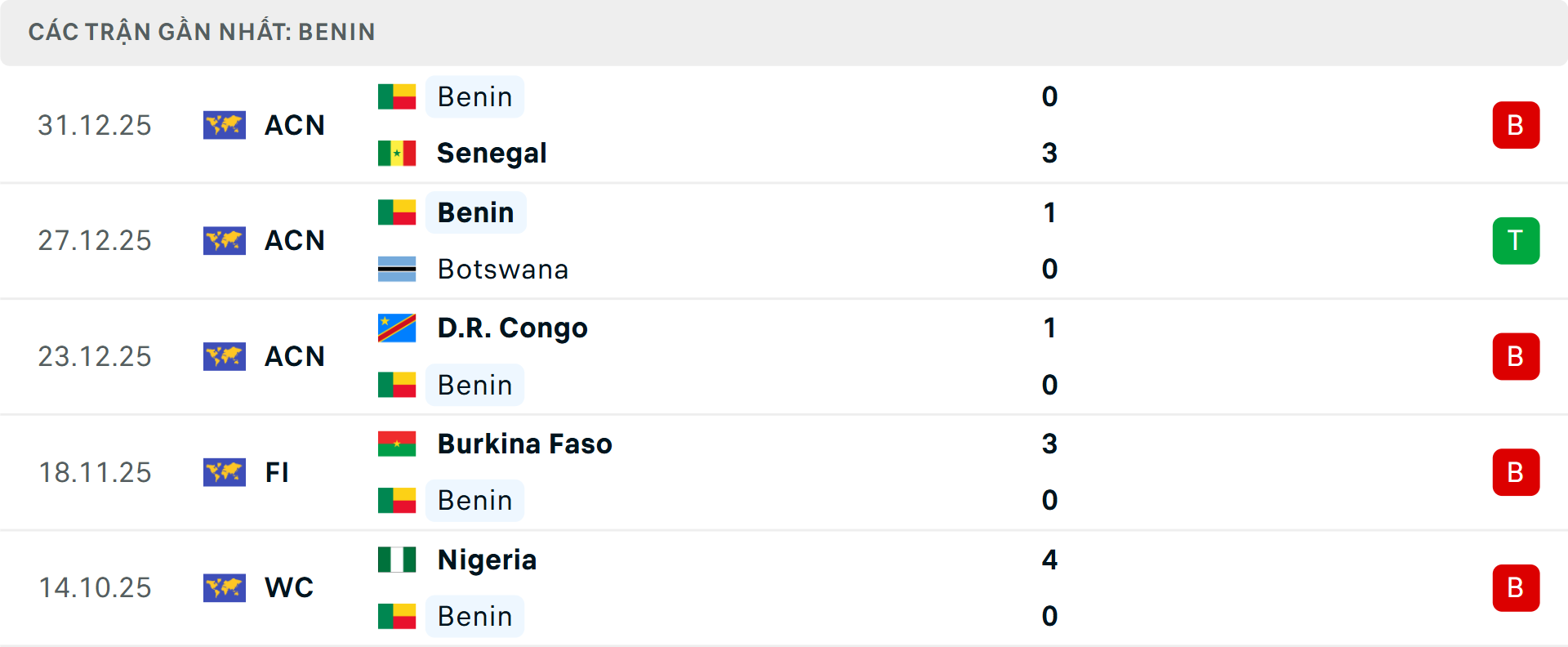This screenshot has height=647, width=1568.
Task: Click the green T badge for the Botswana match
Action: tap(1517, 240)
